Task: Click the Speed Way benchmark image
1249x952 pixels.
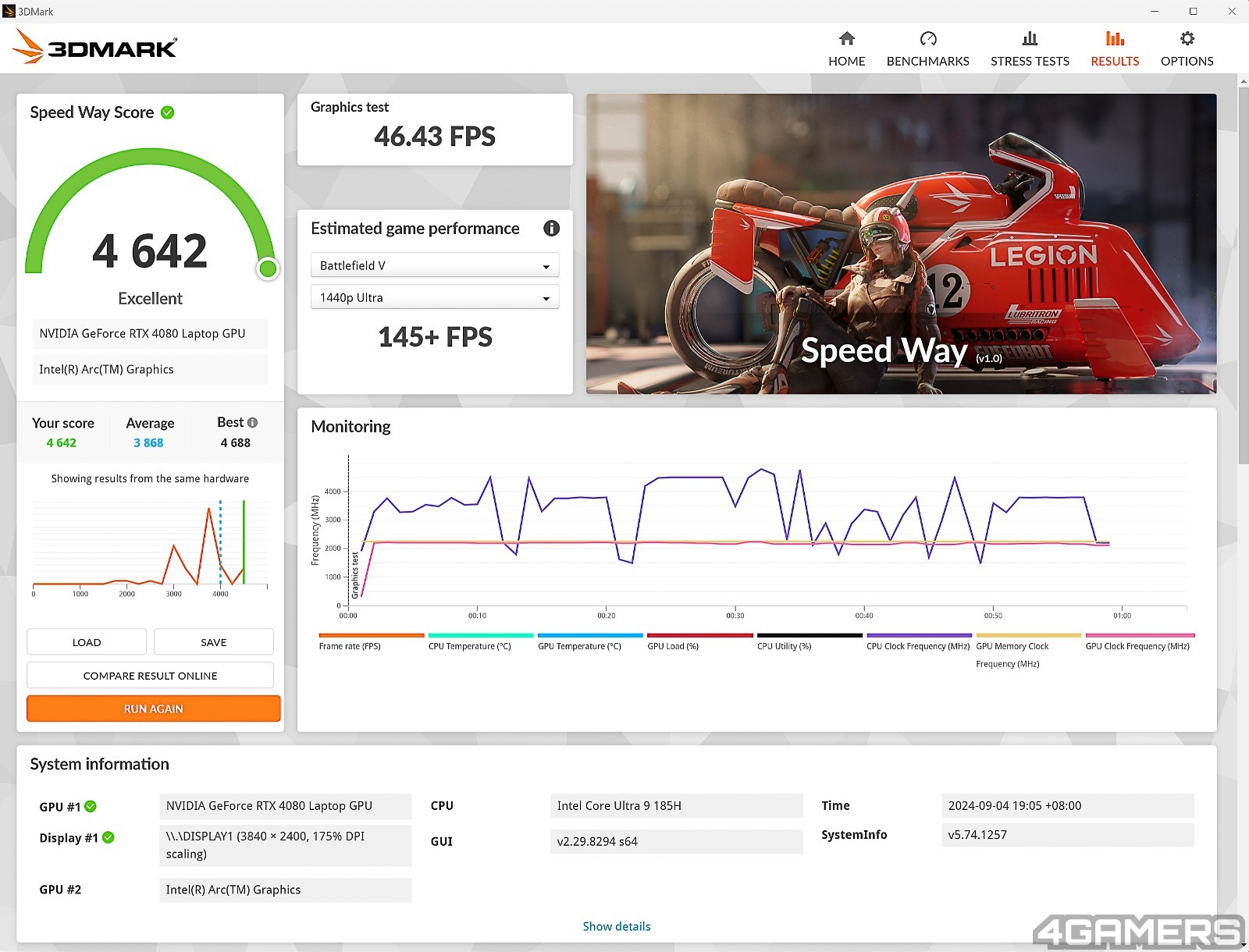Action: (901, 243)
